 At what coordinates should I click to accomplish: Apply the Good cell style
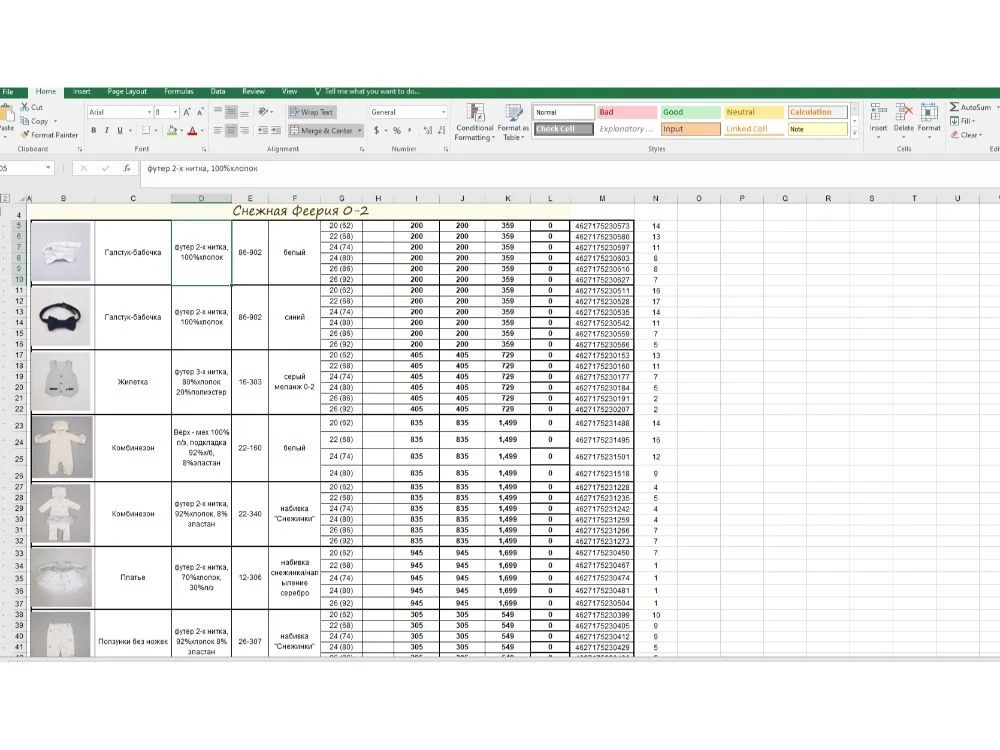click(690, 112)
